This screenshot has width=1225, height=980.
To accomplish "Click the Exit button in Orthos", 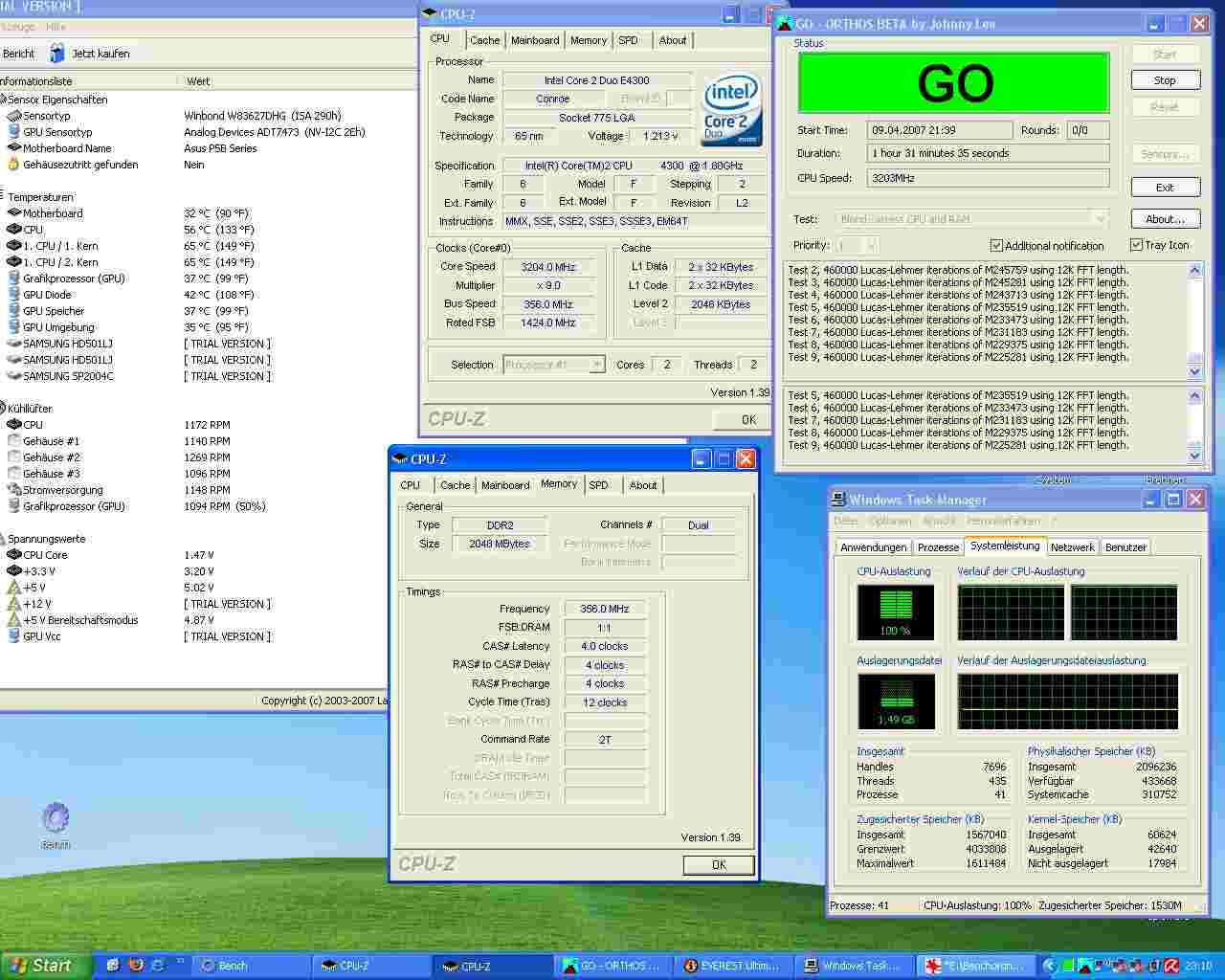I will [x=1164, y=188].
